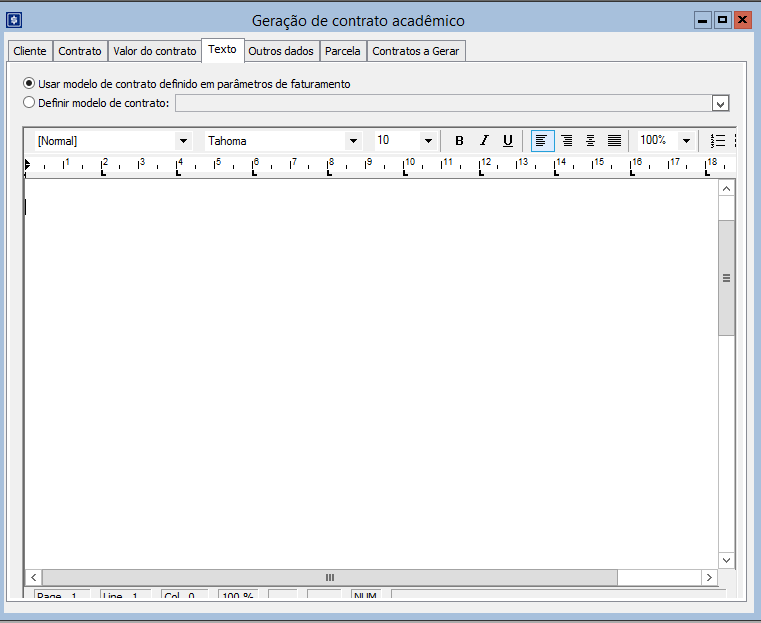Select 'Usar modelo de contrato definido' radio option
Viewport: 761px width, 623px height.
point(29,84)
